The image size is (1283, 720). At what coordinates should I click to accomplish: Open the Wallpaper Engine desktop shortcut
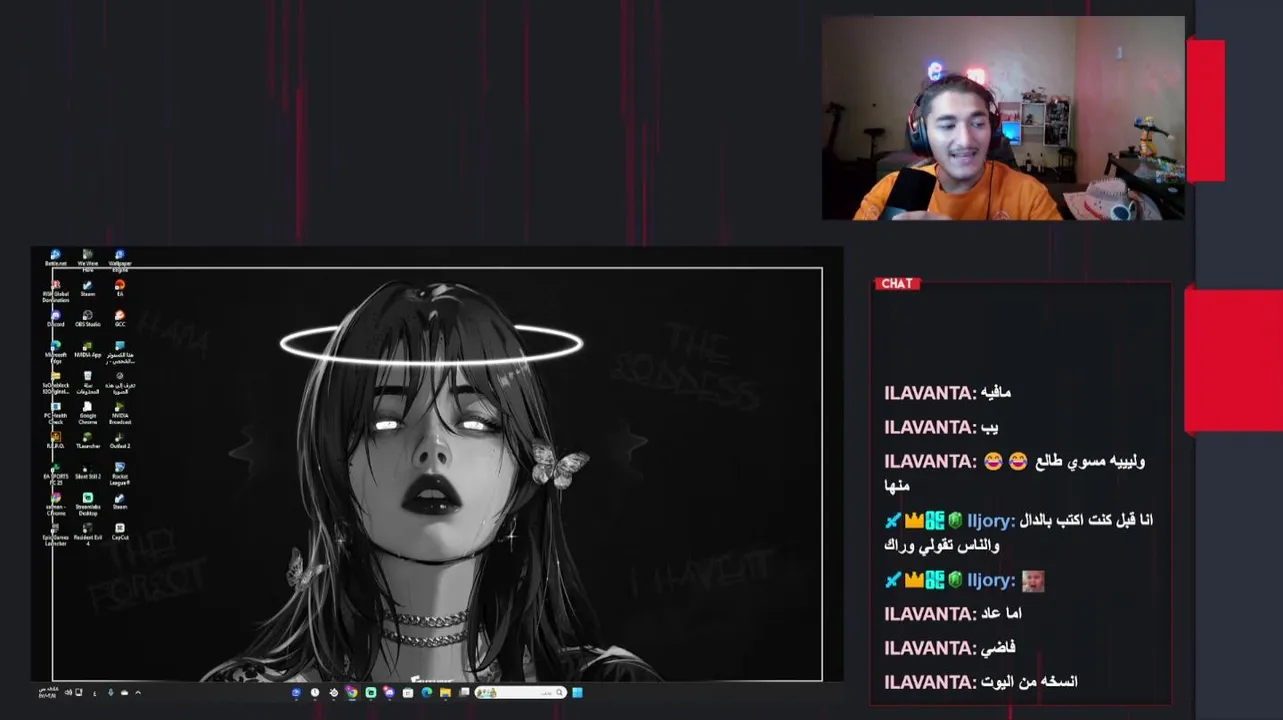point(120,260)
